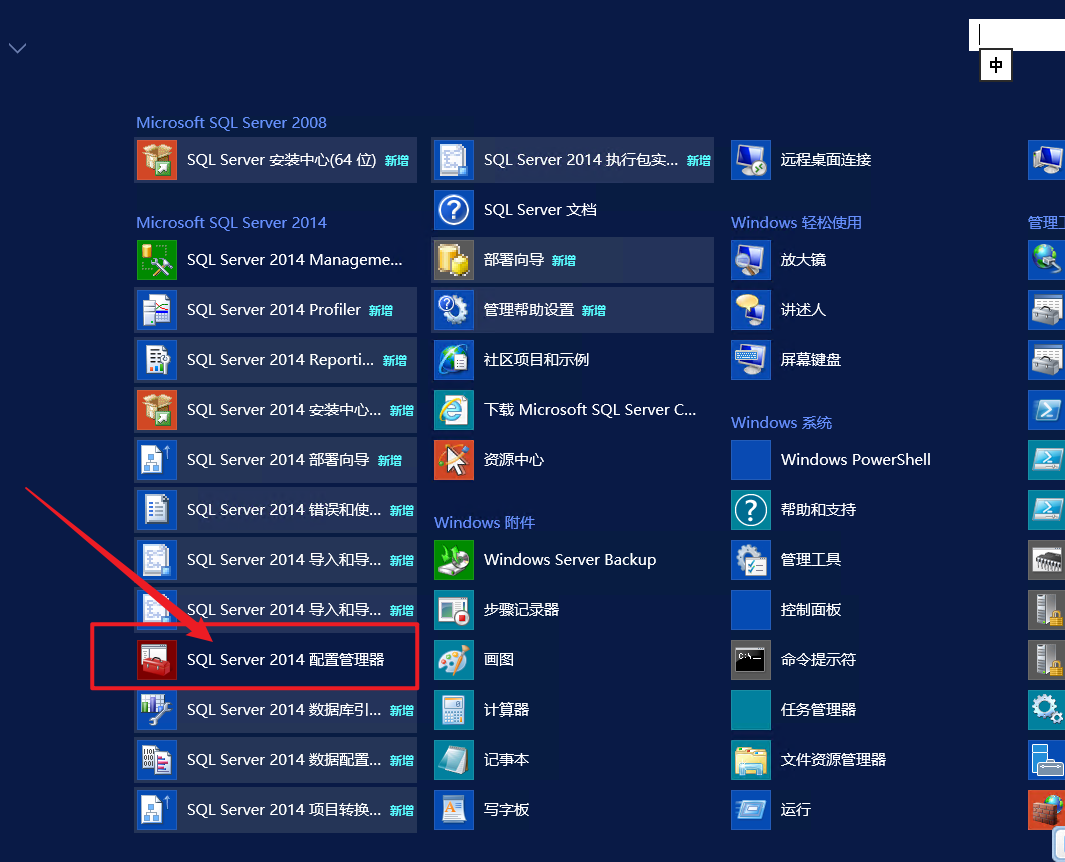
Task: Toggle the 中 input method indicator
Action: tap(995, 65)
